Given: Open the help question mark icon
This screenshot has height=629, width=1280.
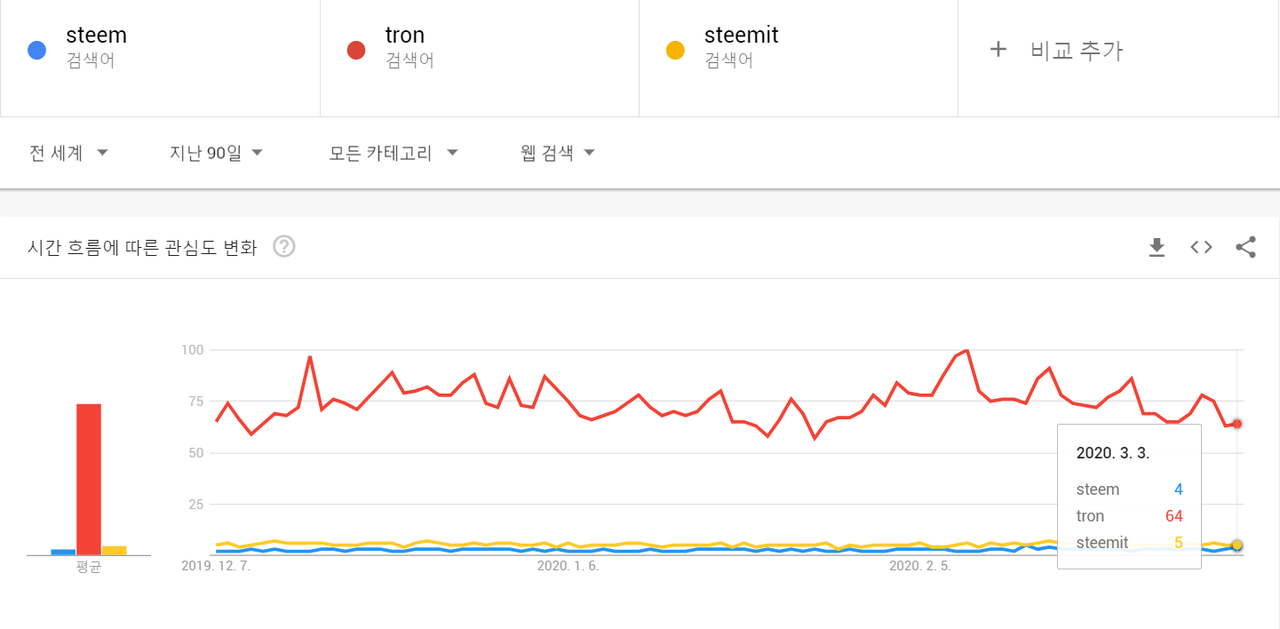Looking at the screenshot, I should pyautogui.click(x=284, y=247).
